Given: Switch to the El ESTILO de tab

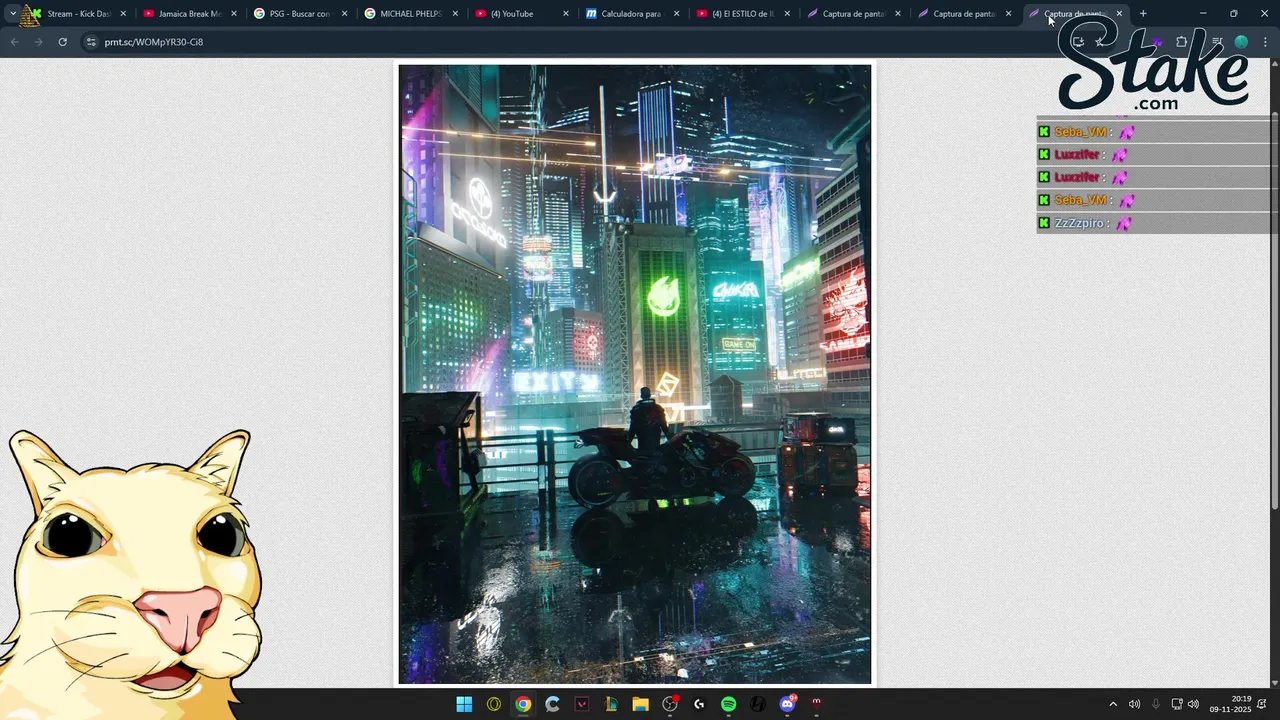Looking at the screenshot, I should (x=742, y=14).
